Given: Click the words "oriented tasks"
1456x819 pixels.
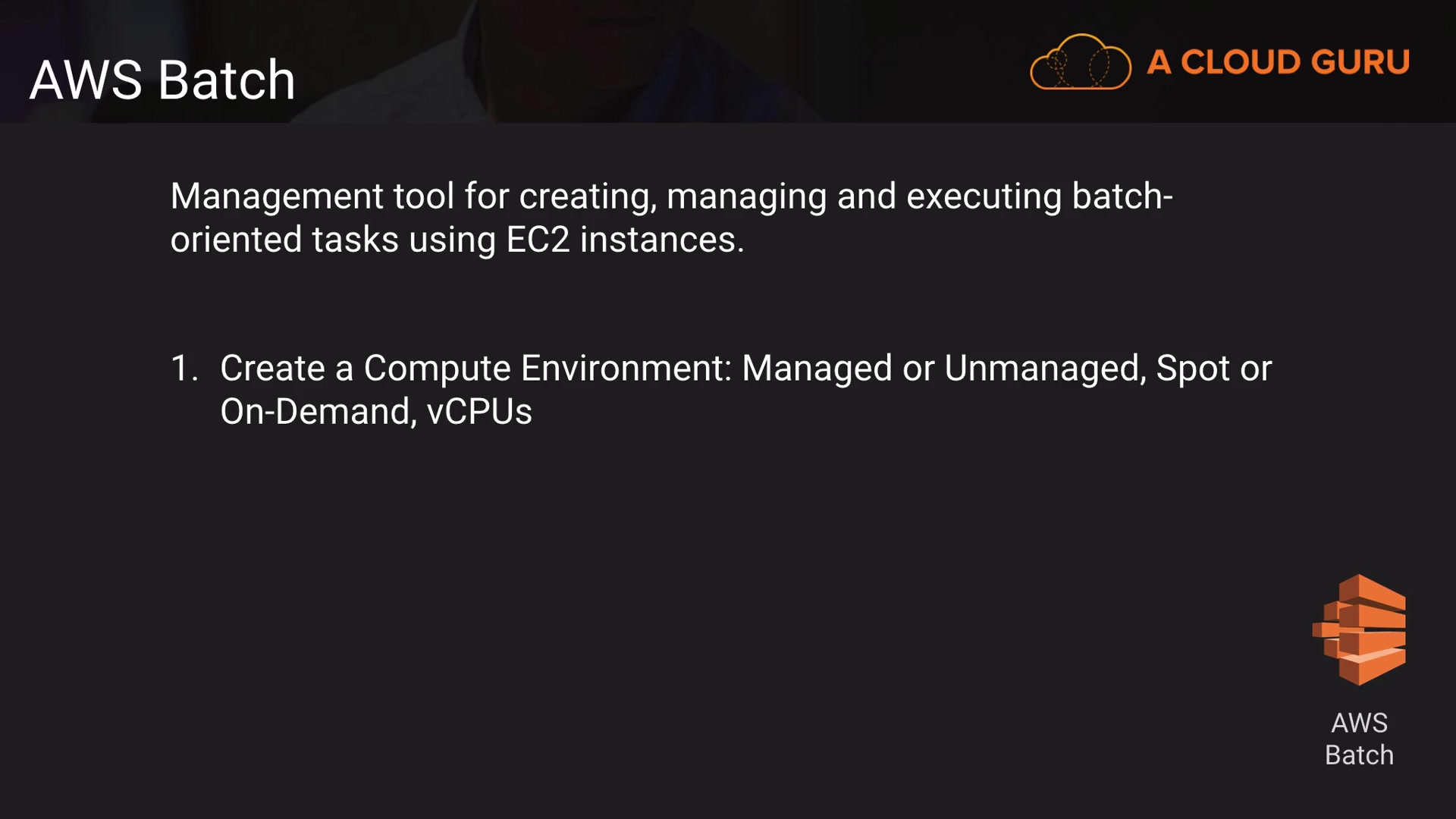Looking at the screenshot, I should tap(284, 240).
